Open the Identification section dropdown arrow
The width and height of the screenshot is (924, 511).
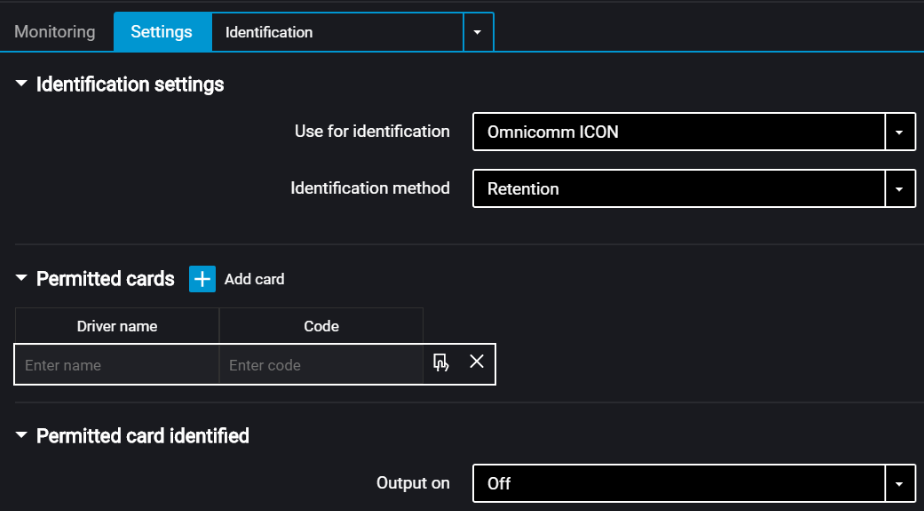click(x=478, y=32)
